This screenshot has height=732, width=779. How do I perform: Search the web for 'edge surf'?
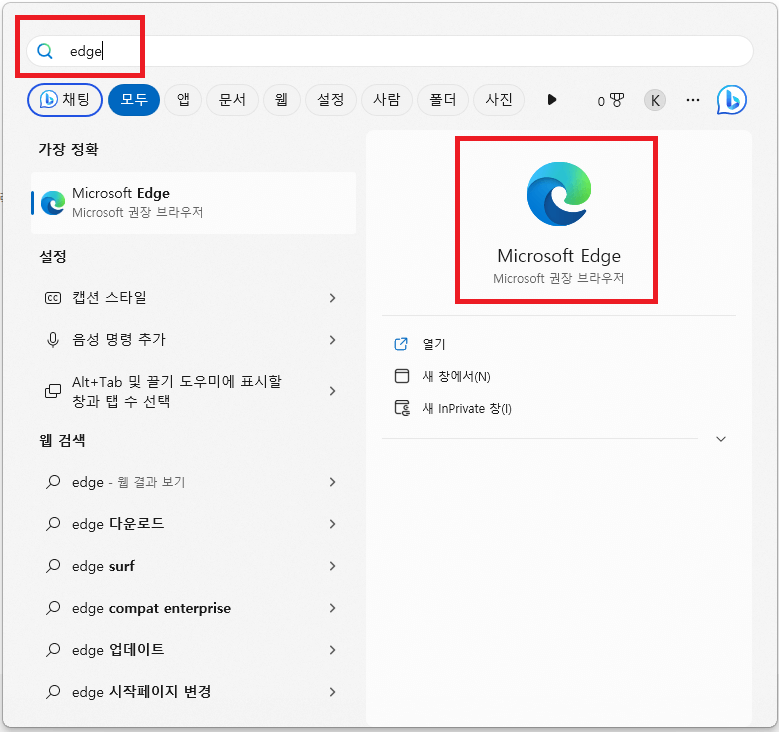point(194,566)
